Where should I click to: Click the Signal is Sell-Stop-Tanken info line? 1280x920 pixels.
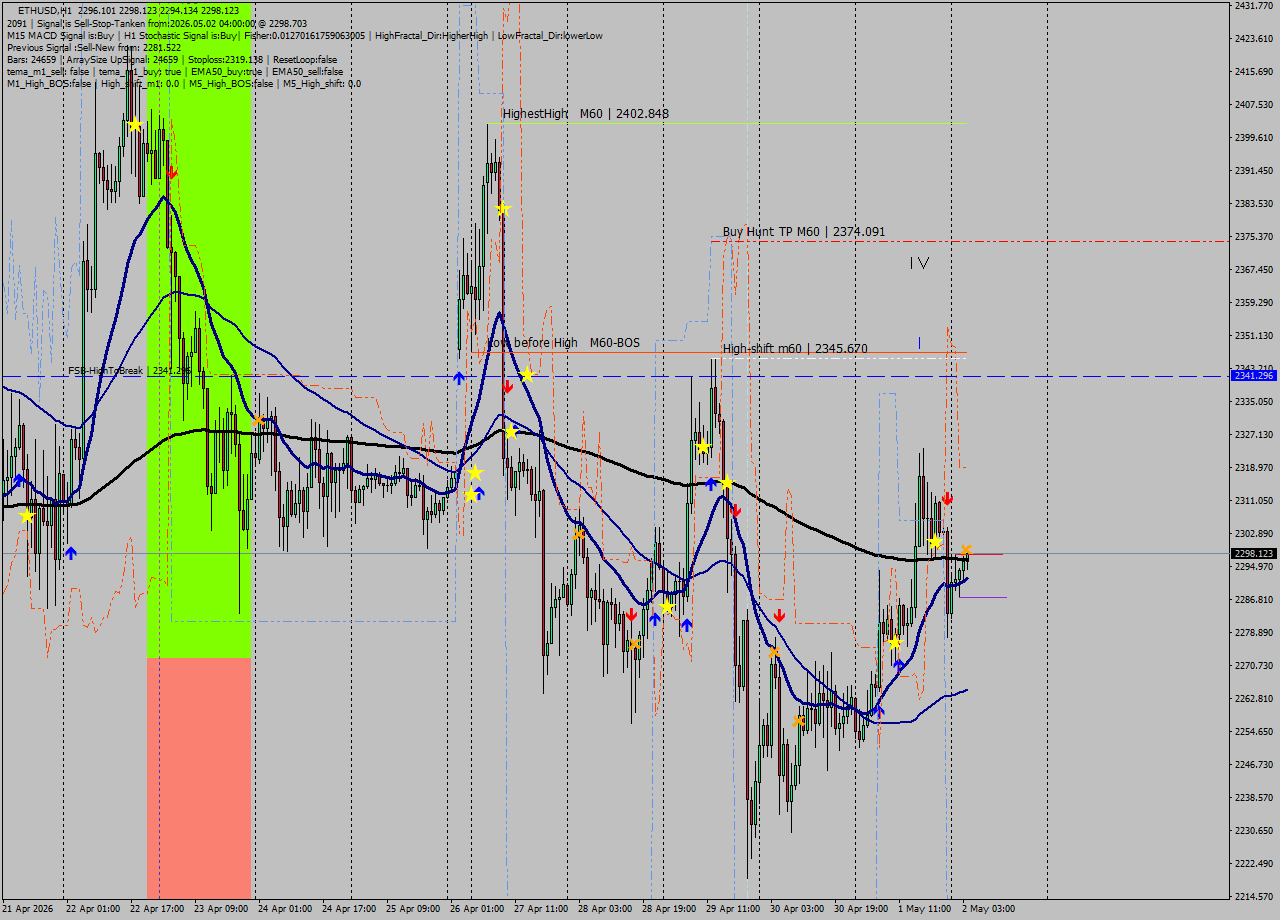[x=157, y=23]
